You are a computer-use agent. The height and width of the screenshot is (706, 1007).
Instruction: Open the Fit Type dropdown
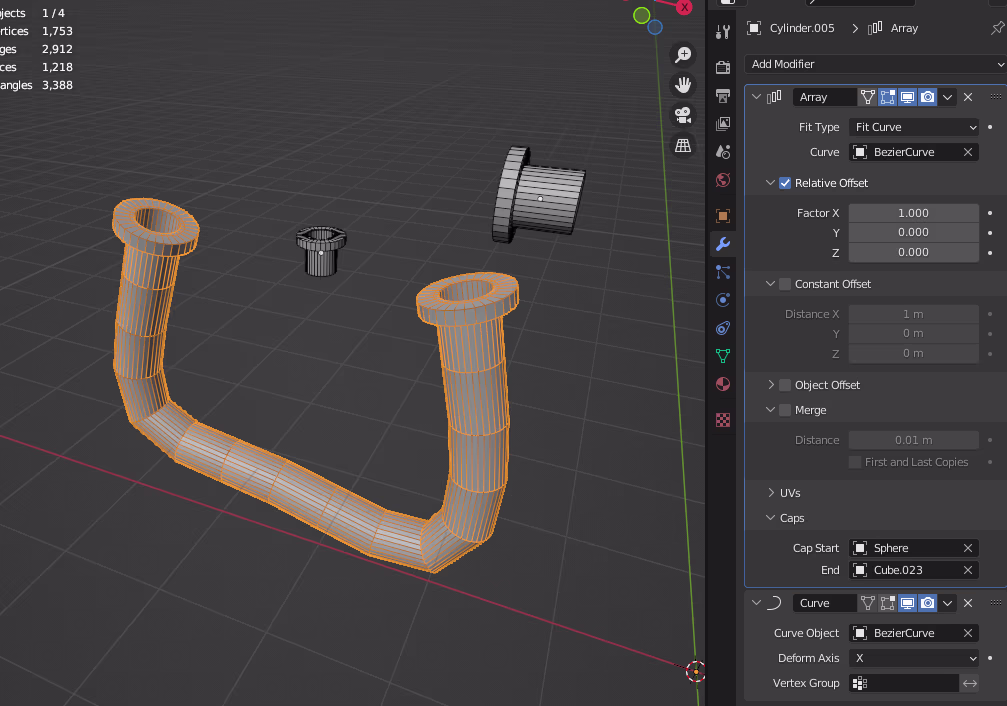click(x=914, y=127)
